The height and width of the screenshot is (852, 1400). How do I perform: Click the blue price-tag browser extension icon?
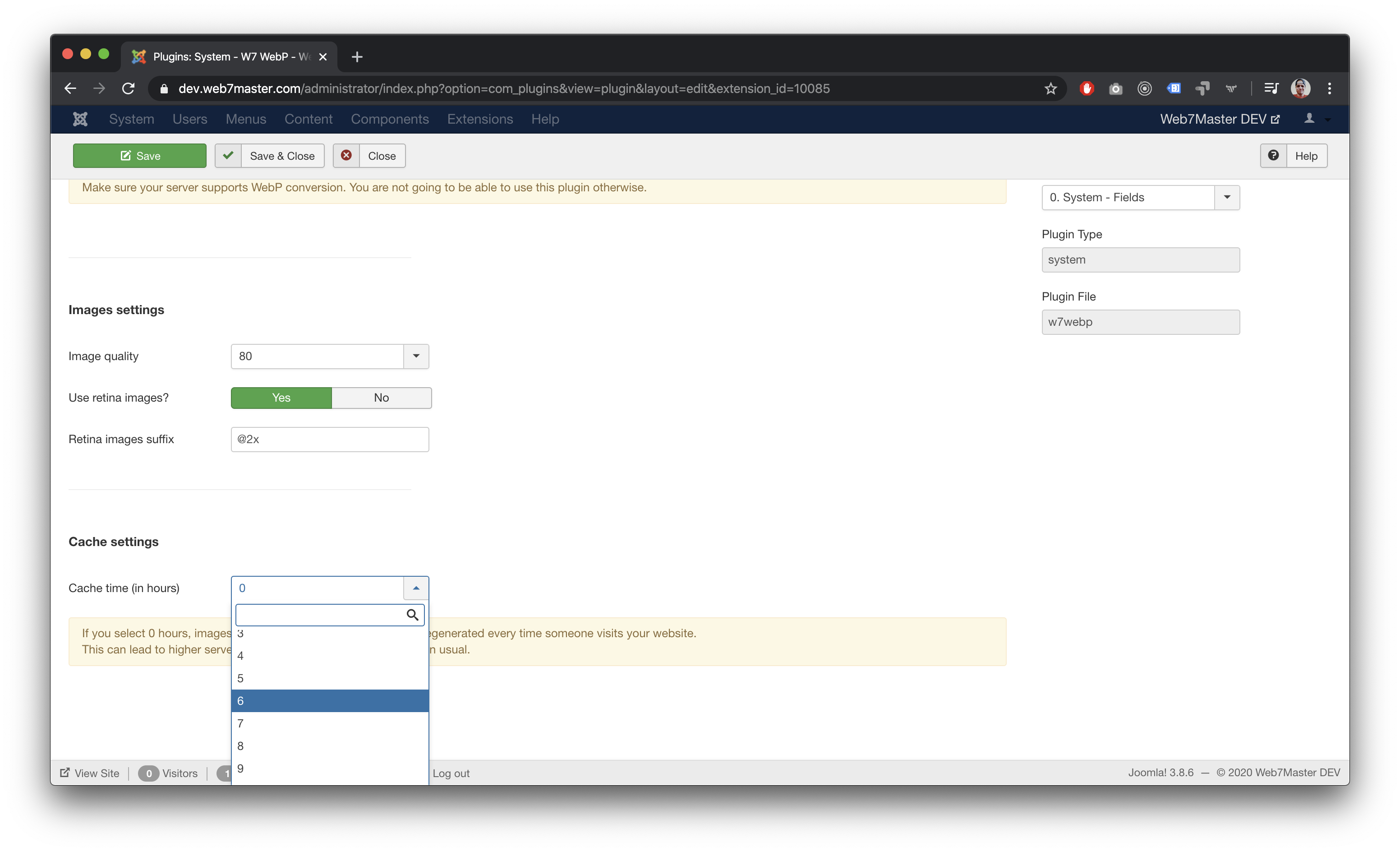pos(1174,88)
